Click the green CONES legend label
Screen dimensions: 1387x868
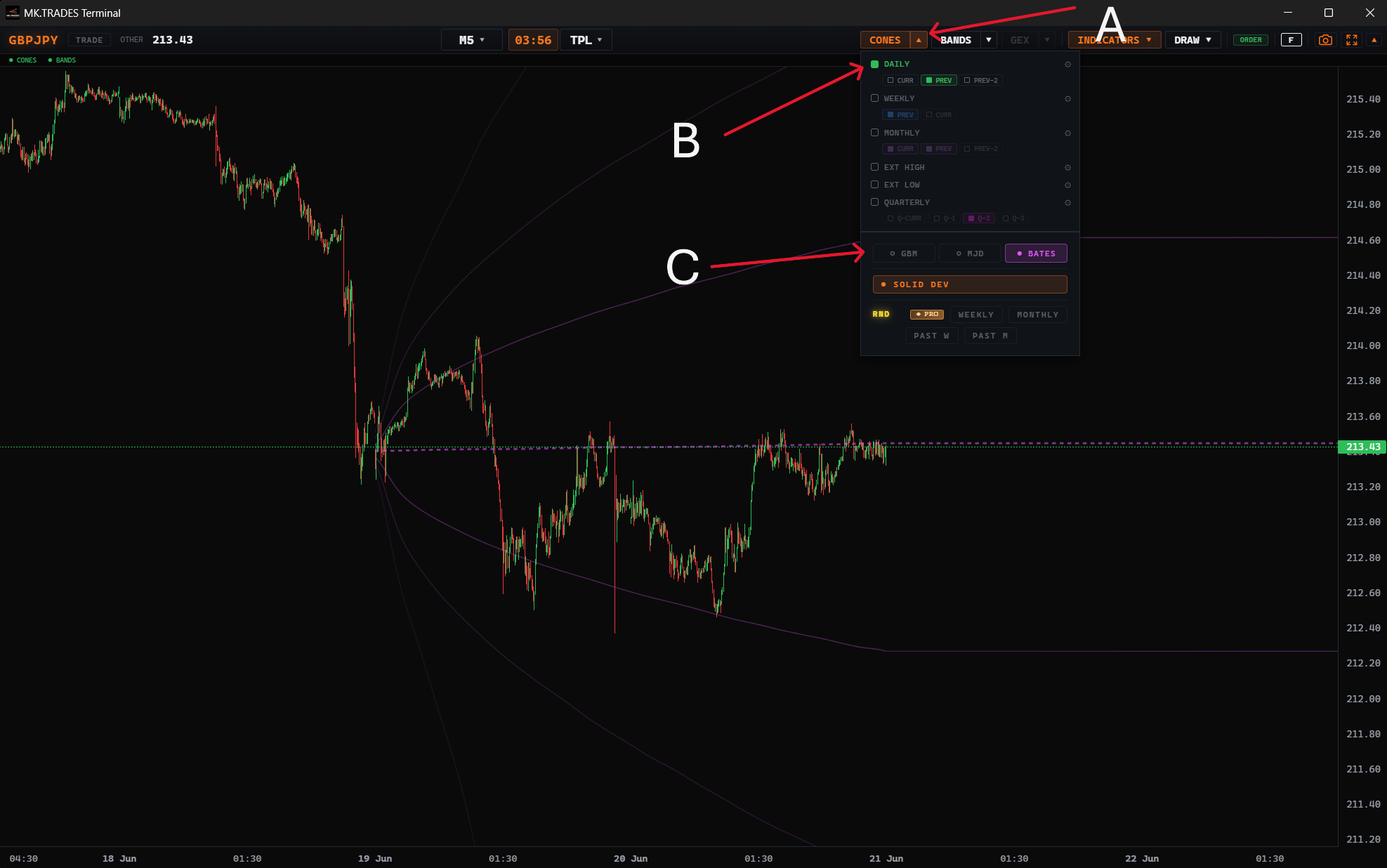click(x=23, y=60)
